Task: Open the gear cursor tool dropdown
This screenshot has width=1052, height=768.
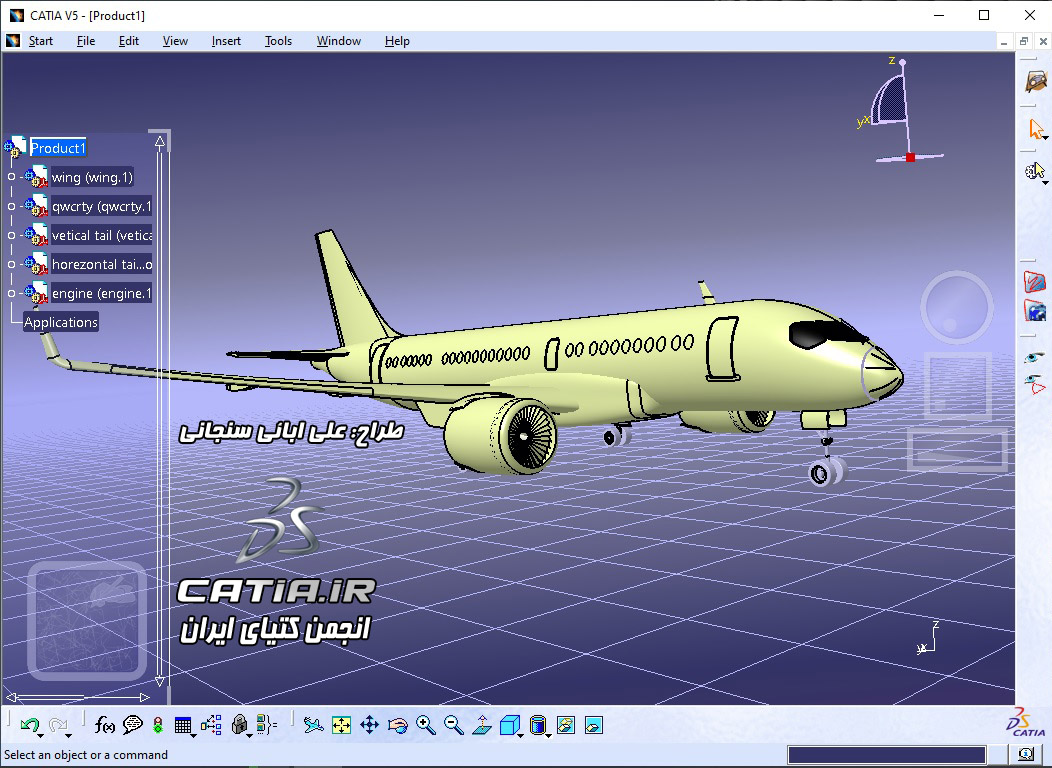Action: (1046, 182)
